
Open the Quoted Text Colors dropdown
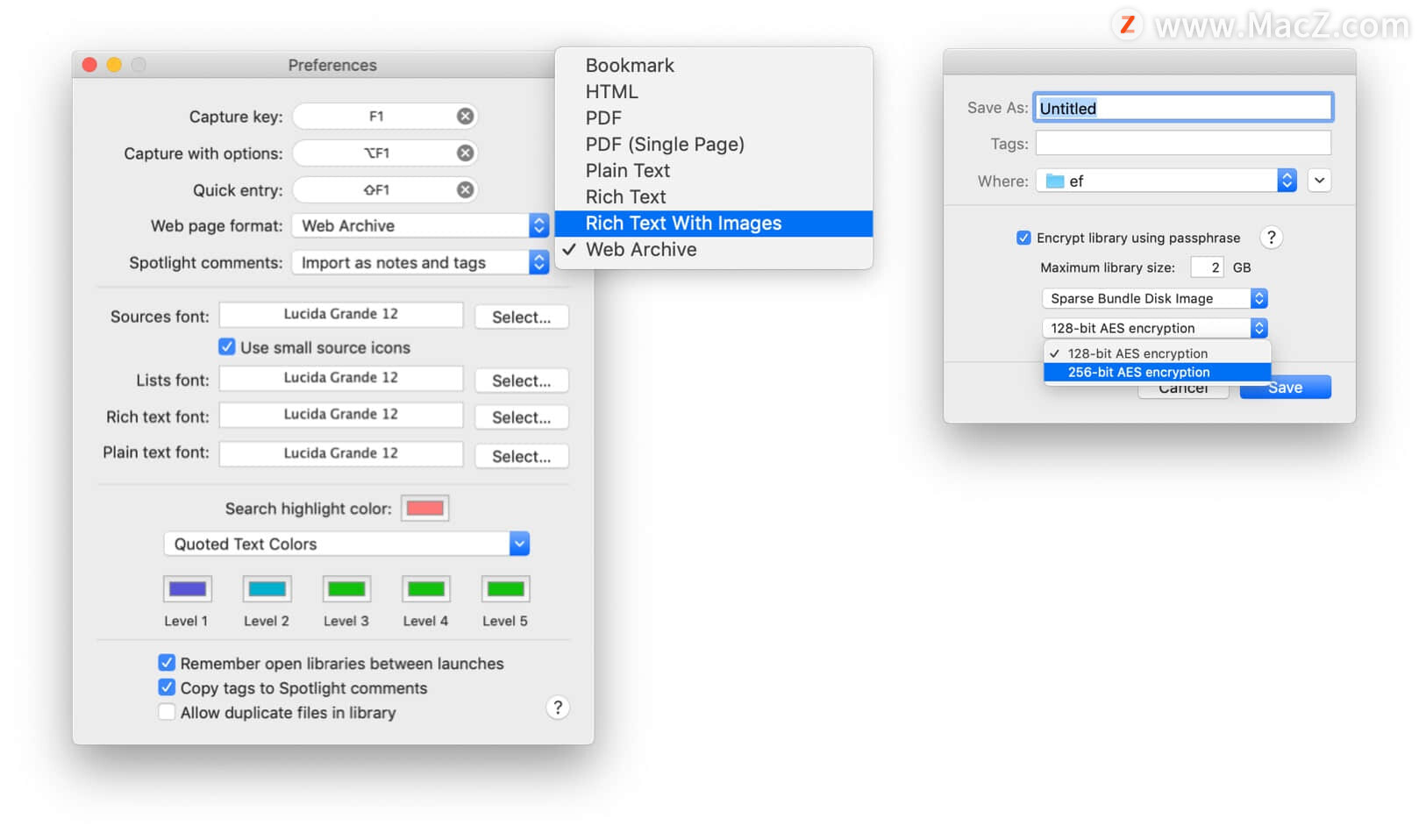(346, 544)
